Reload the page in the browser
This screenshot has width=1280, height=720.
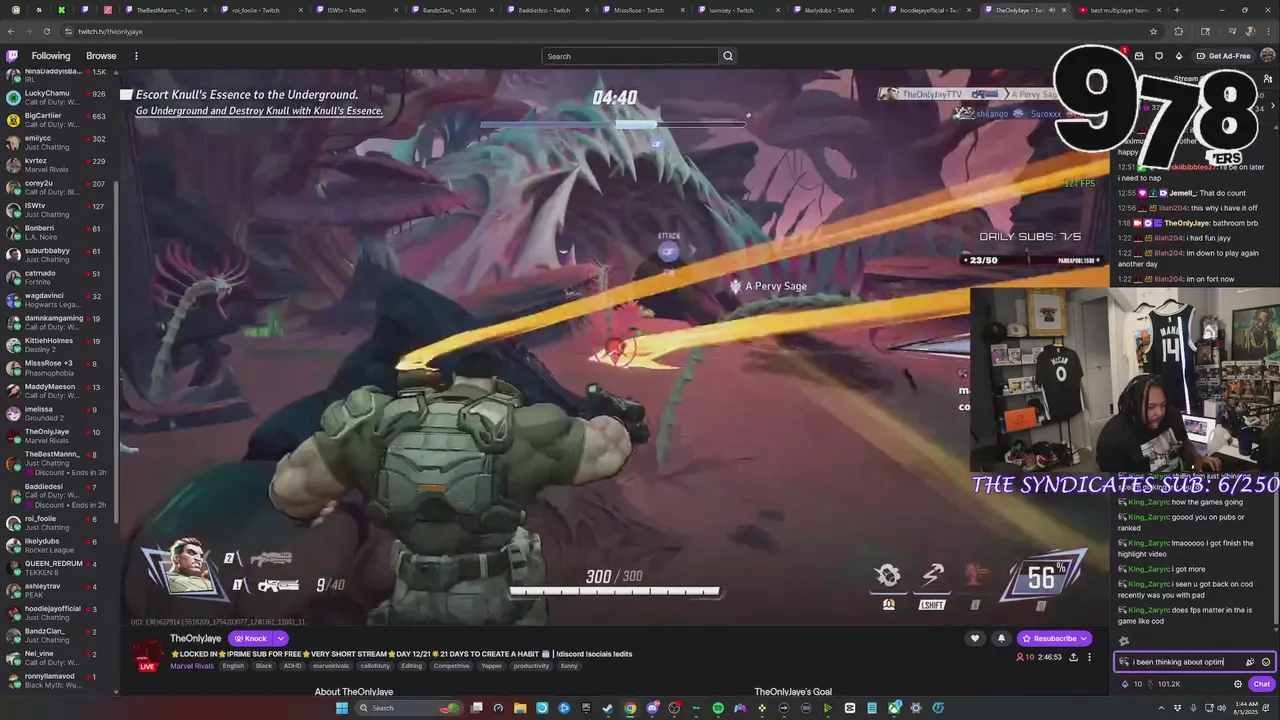pyautogui.click(x=46, y=31)
